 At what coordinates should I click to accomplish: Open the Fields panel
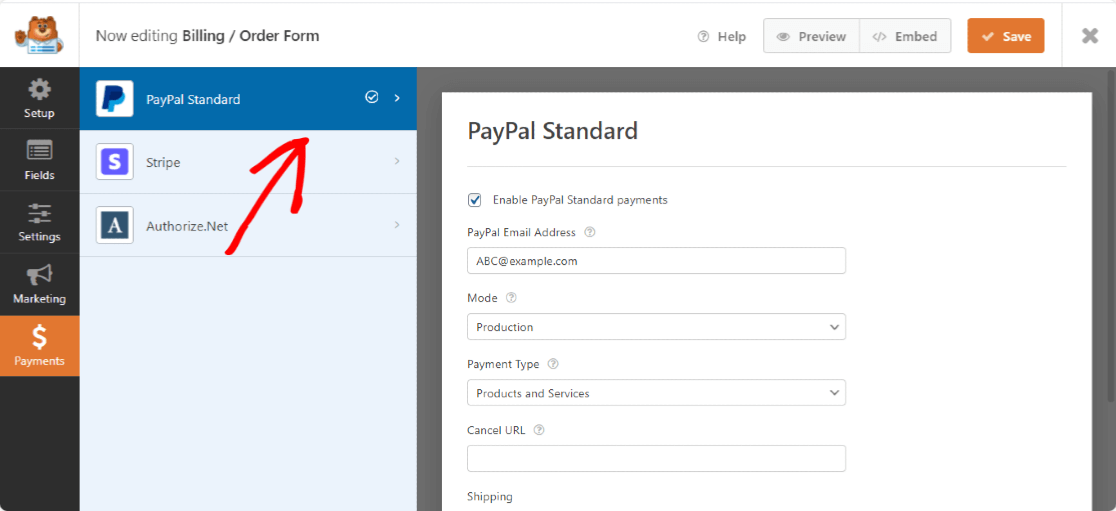pyautogui.click(x=39, y=160)
